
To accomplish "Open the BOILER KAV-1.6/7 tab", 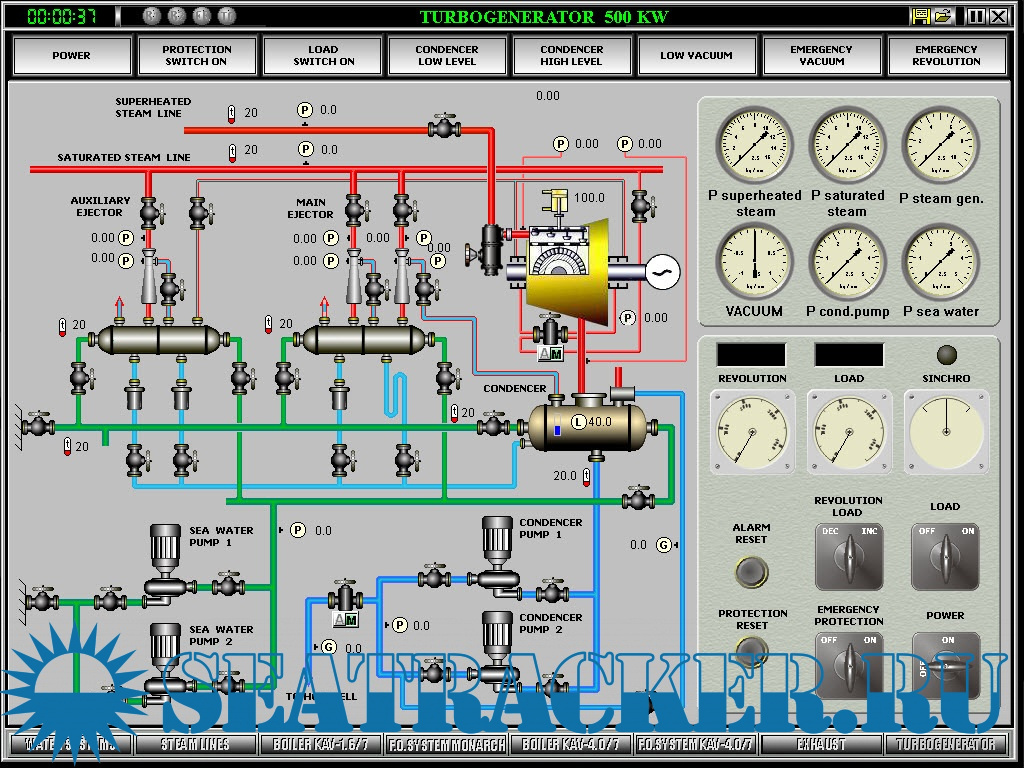I will [x=321, y=744].
